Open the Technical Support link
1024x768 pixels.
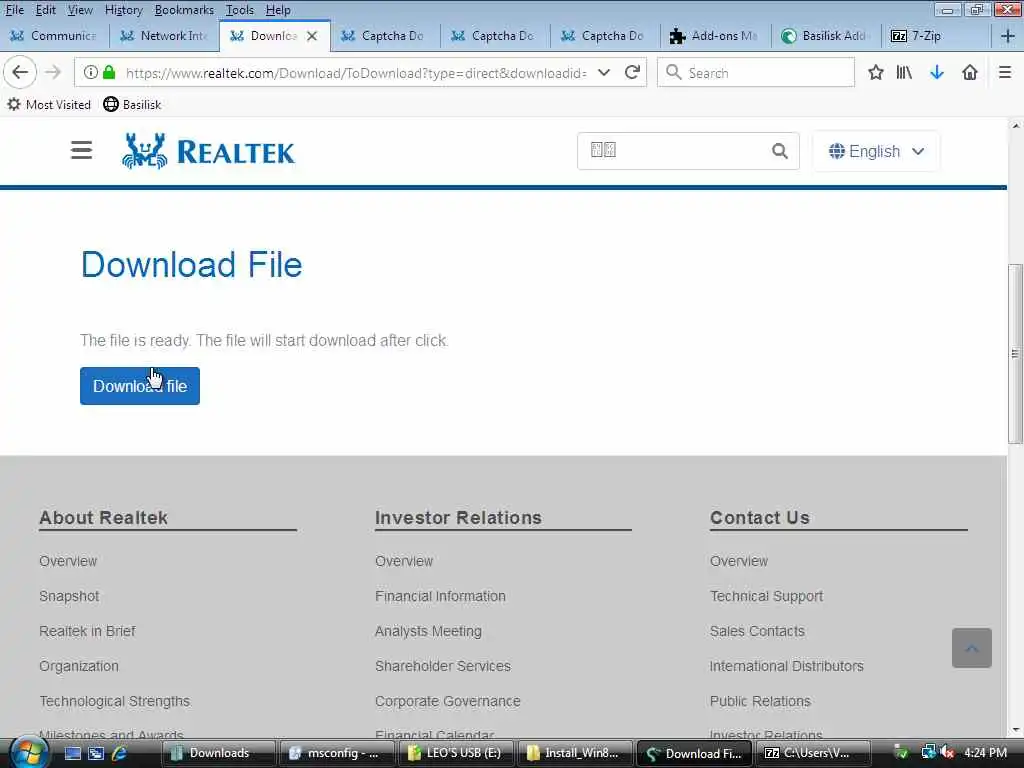pos(766,596)
